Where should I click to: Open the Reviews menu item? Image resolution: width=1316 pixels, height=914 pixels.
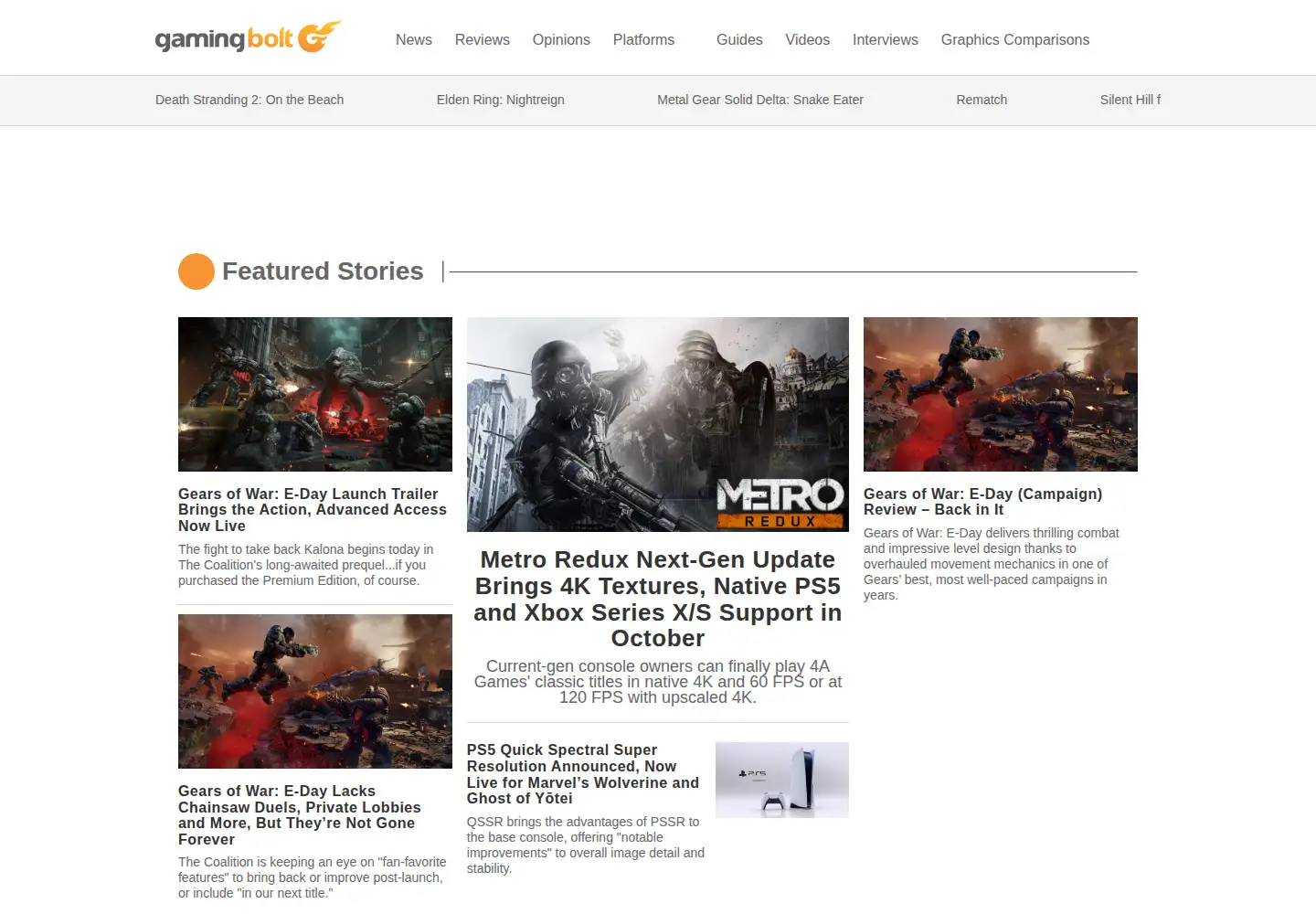point(483,40)
